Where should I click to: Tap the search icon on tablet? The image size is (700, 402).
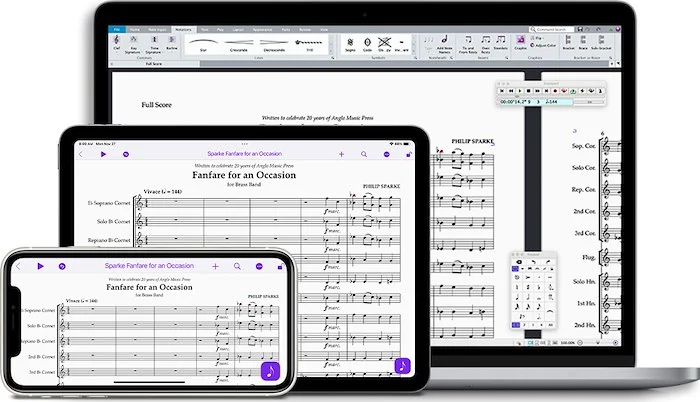364,154
